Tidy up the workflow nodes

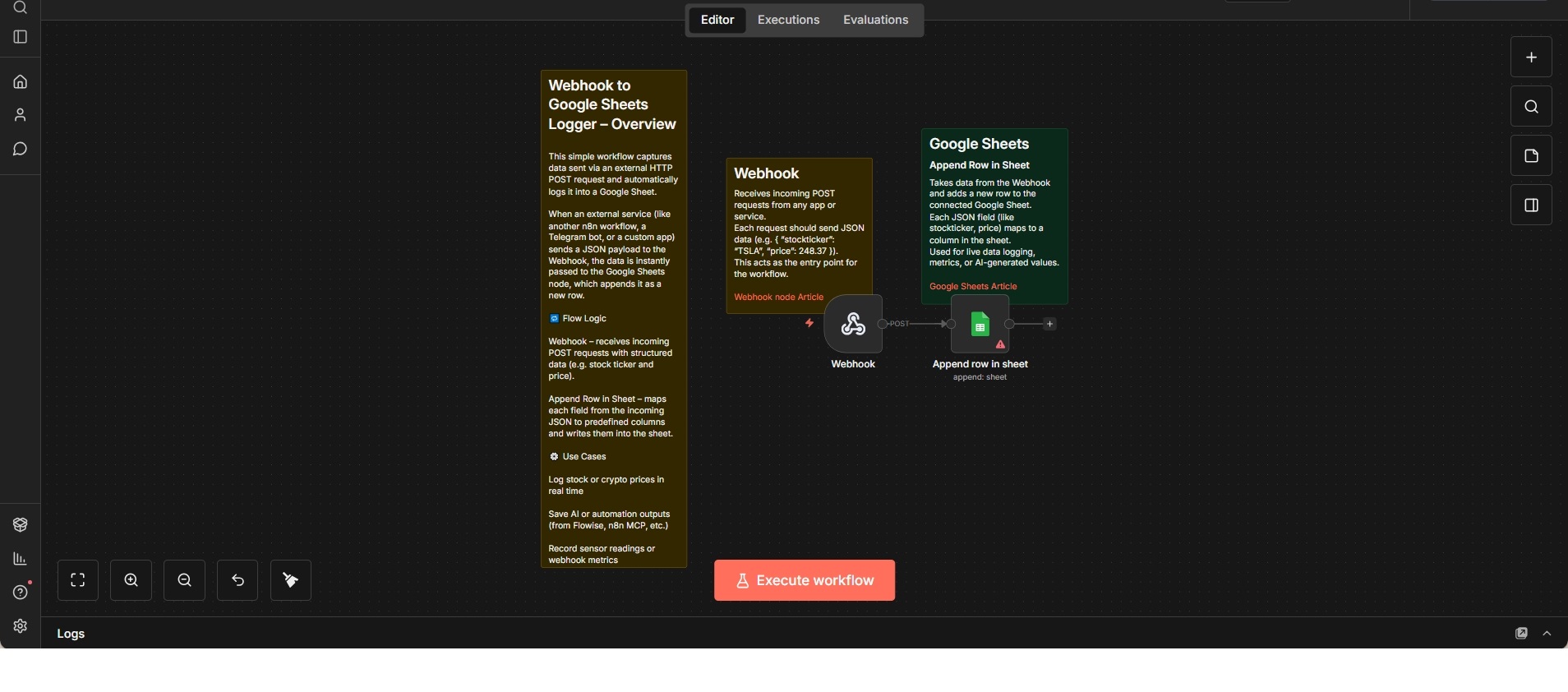pyautogui.click(x=291, y=580)
